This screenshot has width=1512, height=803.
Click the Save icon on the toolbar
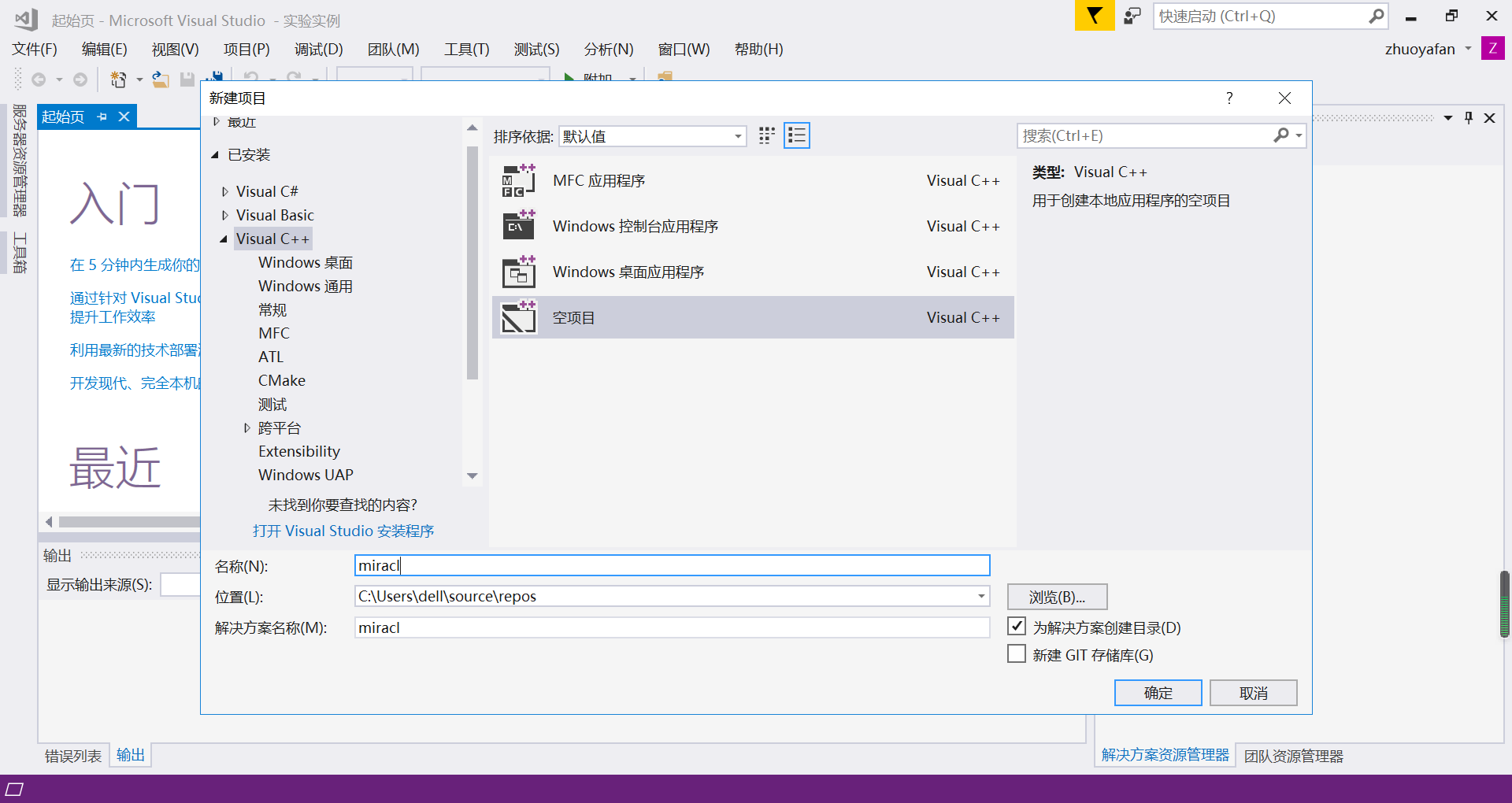[x=187, y=78]
